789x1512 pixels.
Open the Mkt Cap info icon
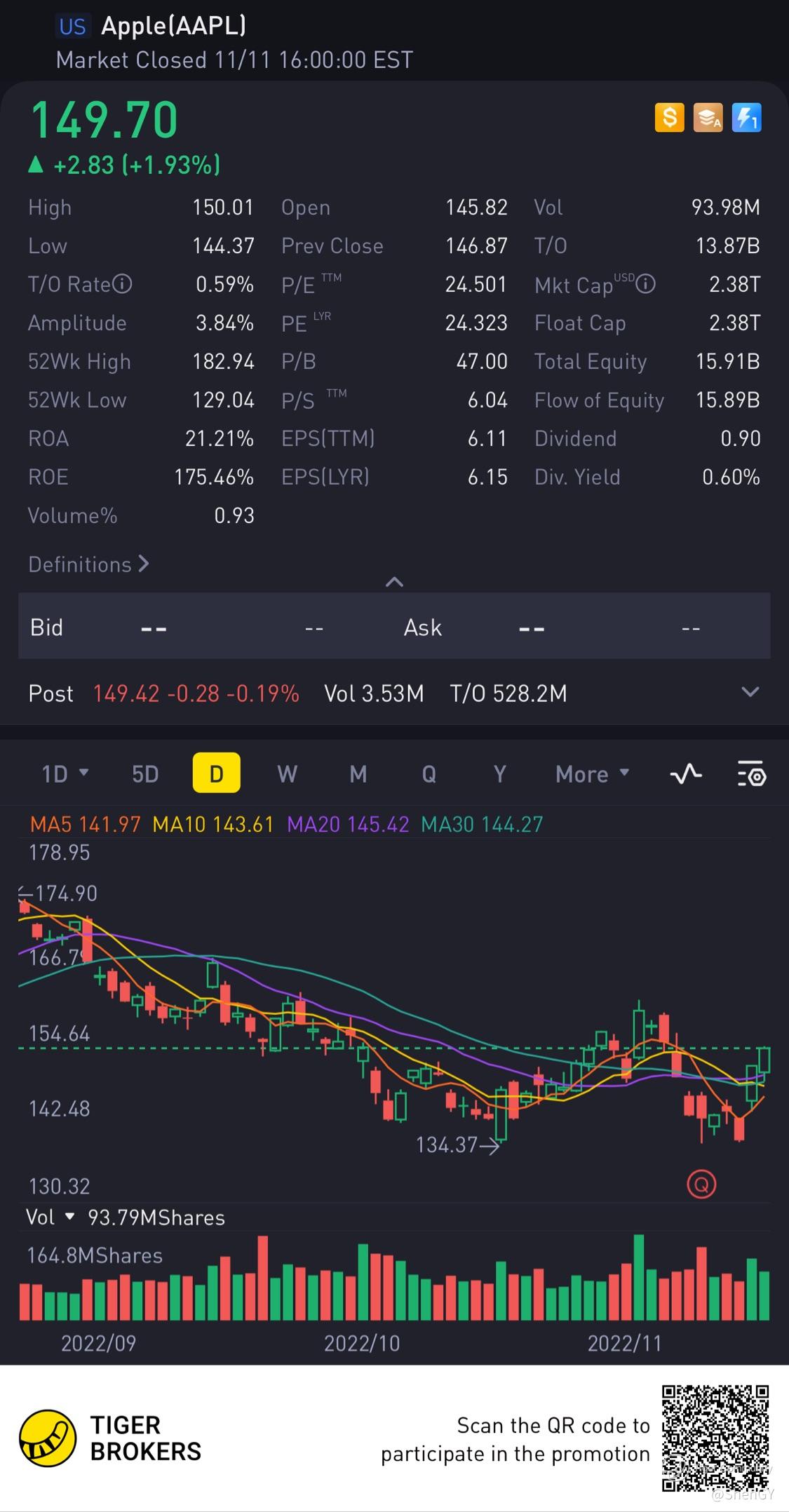click(x=645, y=284)
